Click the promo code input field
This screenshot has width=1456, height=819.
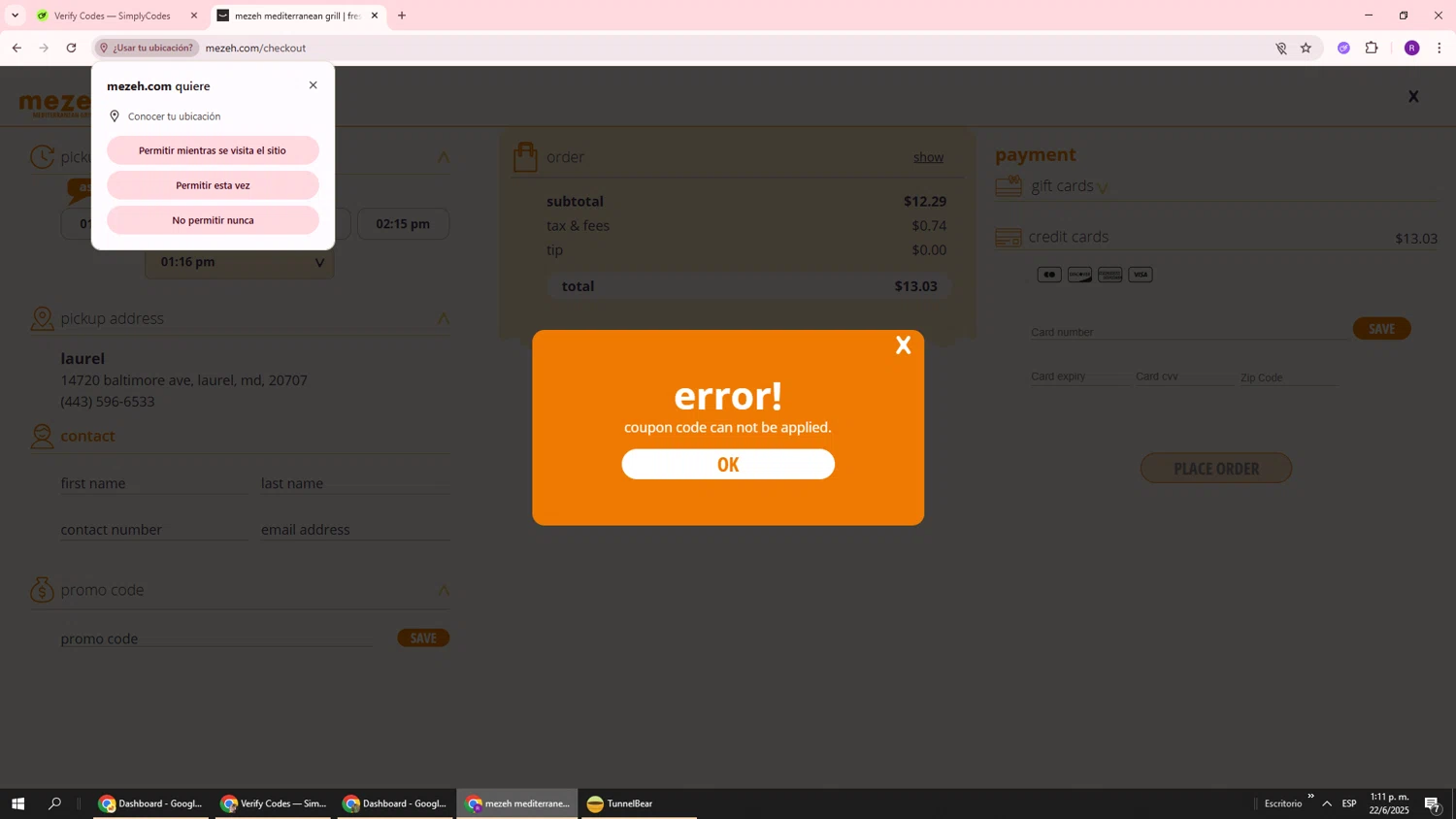coord(215,639)
